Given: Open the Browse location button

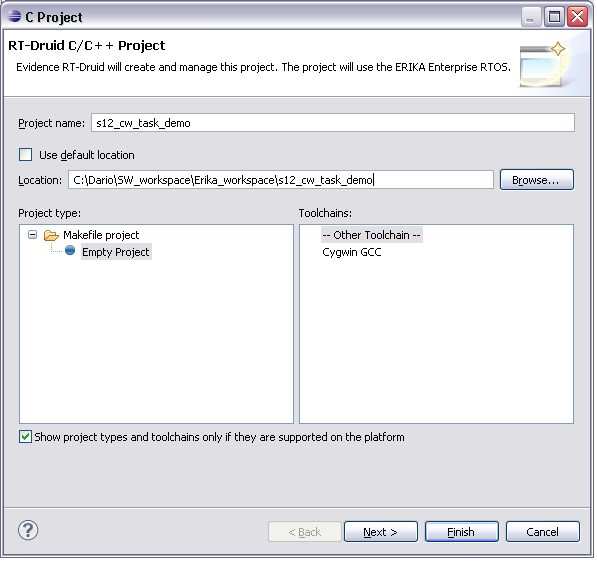Looking at the screenshot, I should [x=537, y=181].
